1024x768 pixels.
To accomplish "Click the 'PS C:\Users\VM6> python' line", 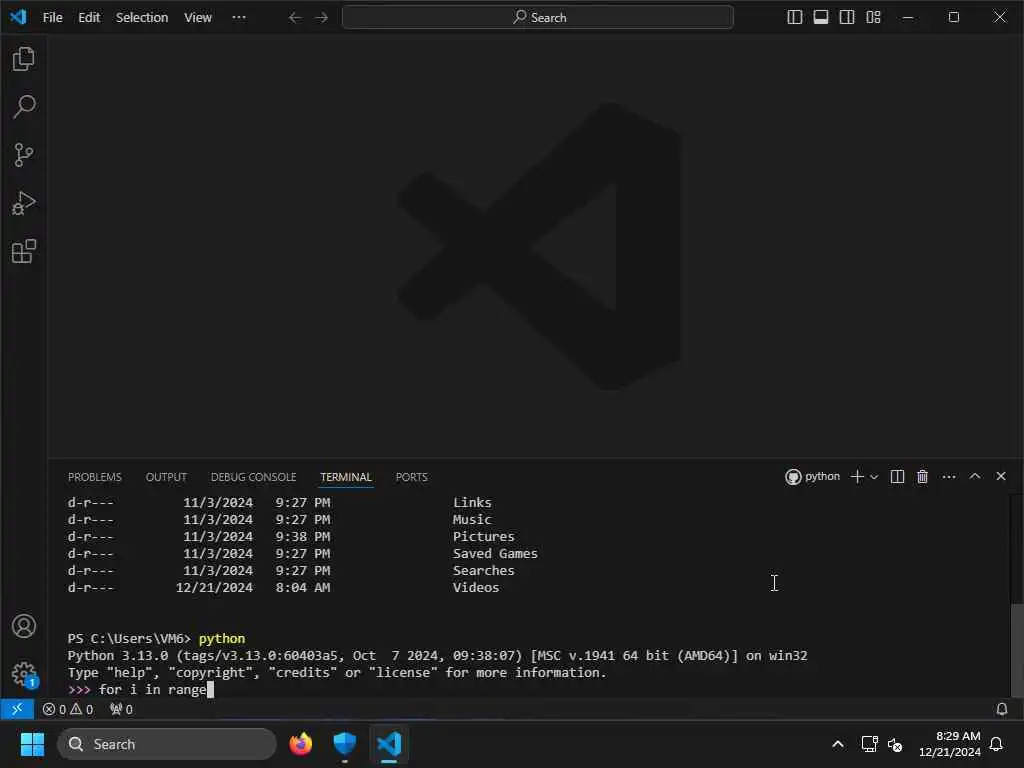I will coord(156,639).
